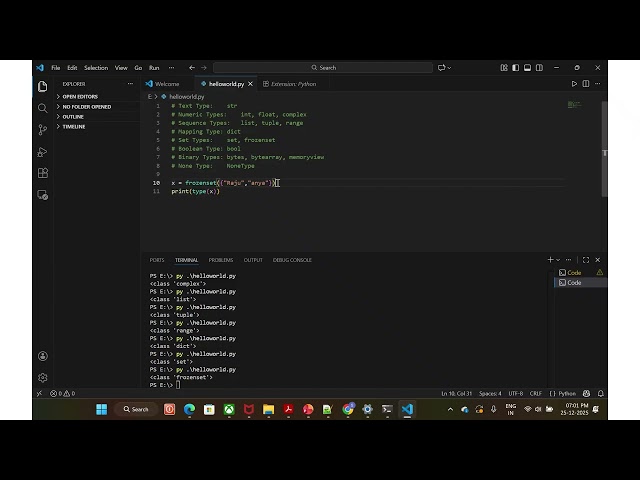Viewport: 640px width, 480px height.
Task: Create a new terminal with plus icon
Action: pos(550,260)
